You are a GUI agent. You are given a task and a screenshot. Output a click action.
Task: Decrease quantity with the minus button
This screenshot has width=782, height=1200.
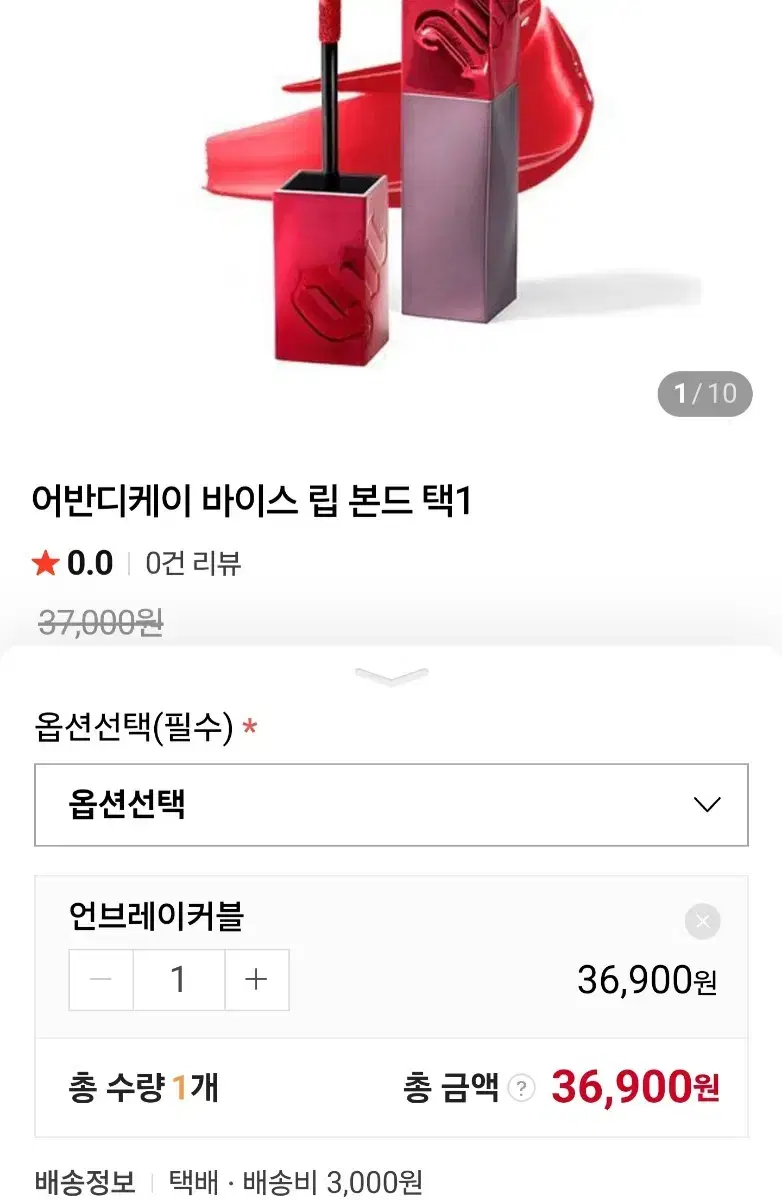(x=101, y=980)
